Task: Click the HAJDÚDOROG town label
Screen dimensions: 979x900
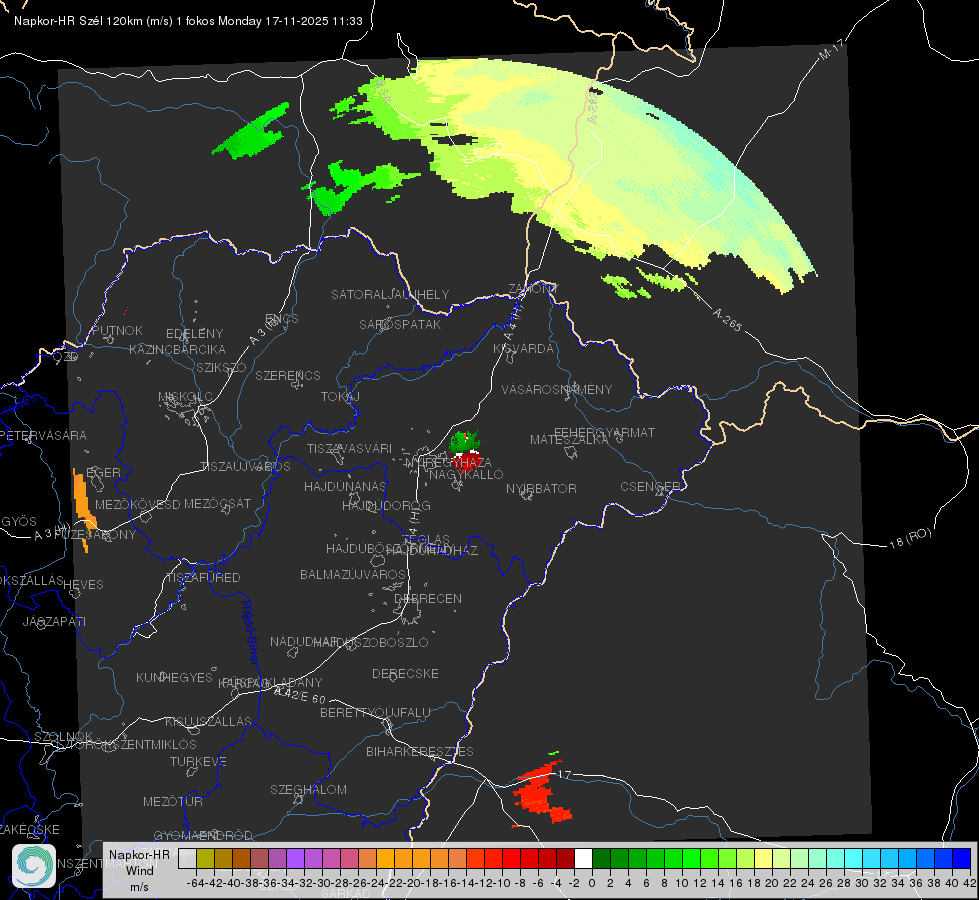Action: 386,506
